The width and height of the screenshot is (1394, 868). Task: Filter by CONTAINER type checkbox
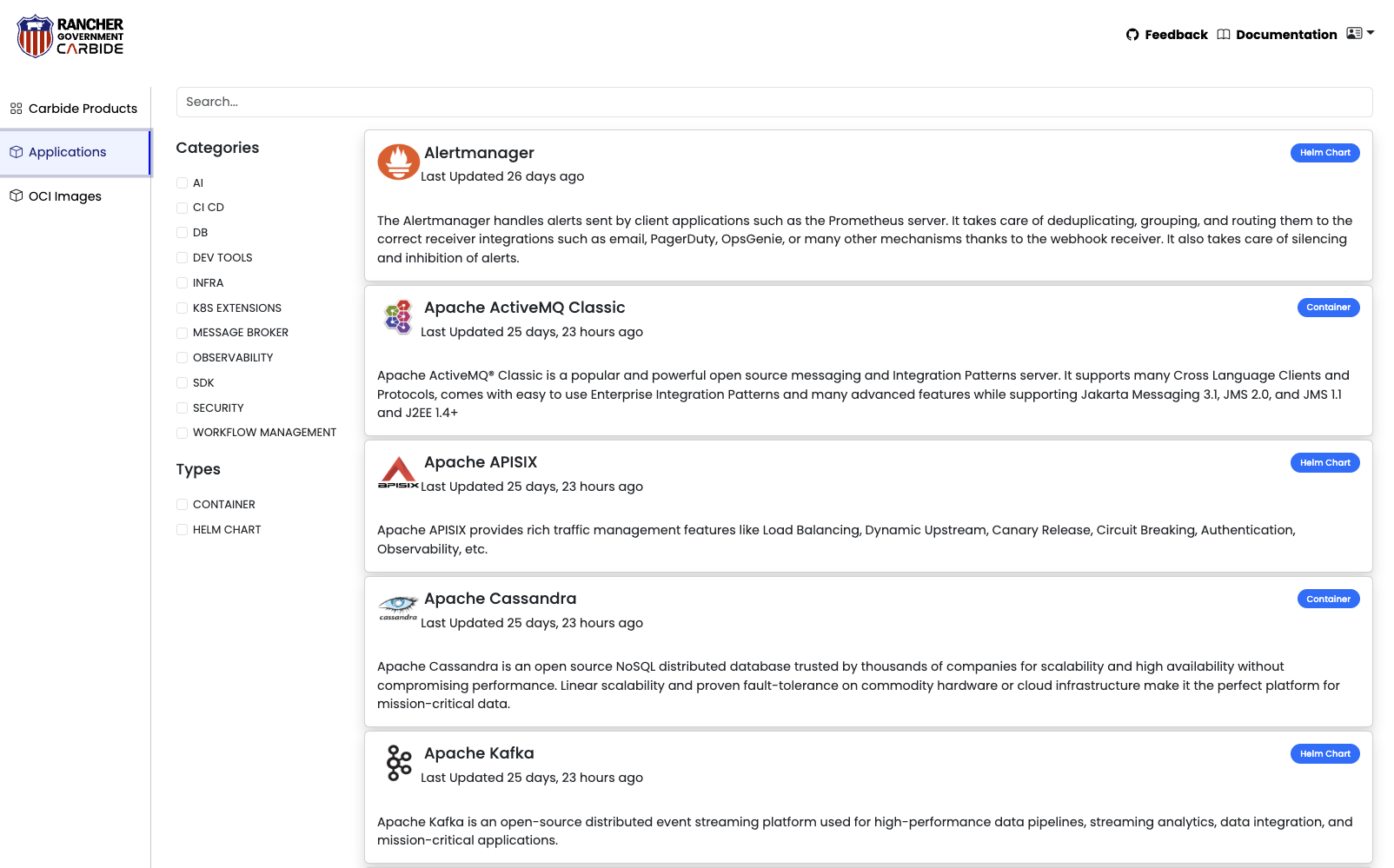click(x=182, y=505)
